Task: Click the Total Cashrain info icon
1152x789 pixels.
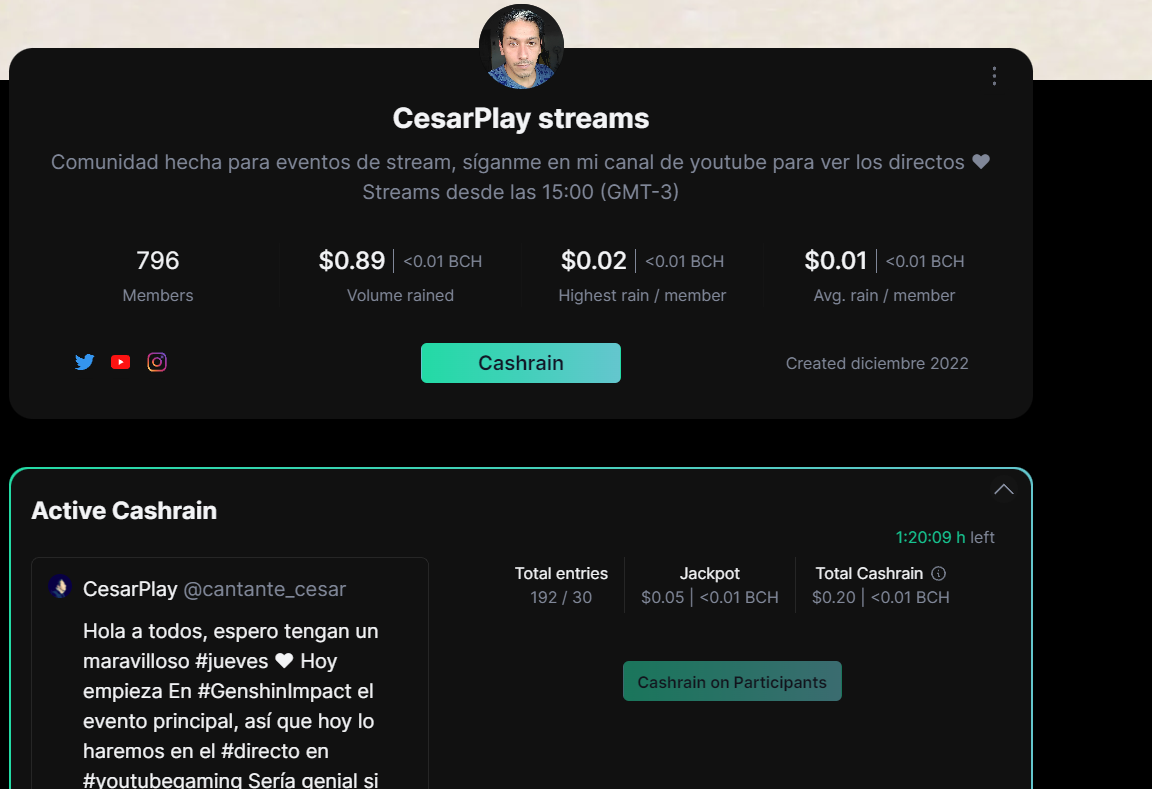Action: tap(938, 573)
